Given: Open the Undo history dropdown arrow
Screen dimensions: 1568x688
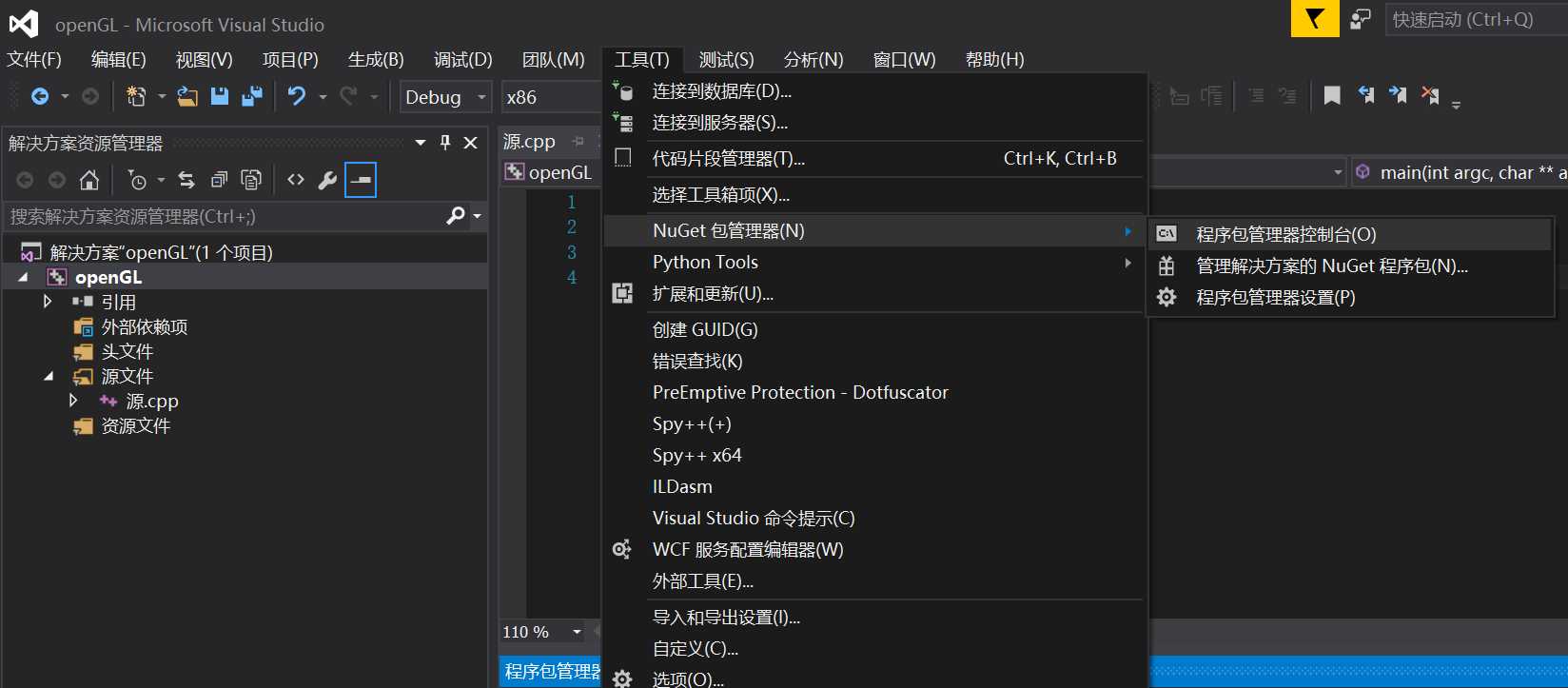Looking at the screenshot, I should [323, 96].
